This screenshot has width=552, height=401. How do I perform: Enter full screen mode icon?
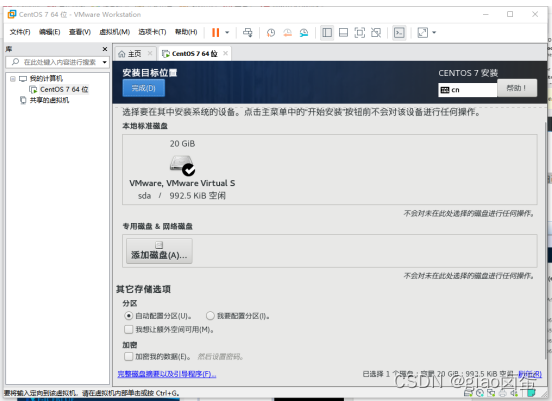(359, 32)
